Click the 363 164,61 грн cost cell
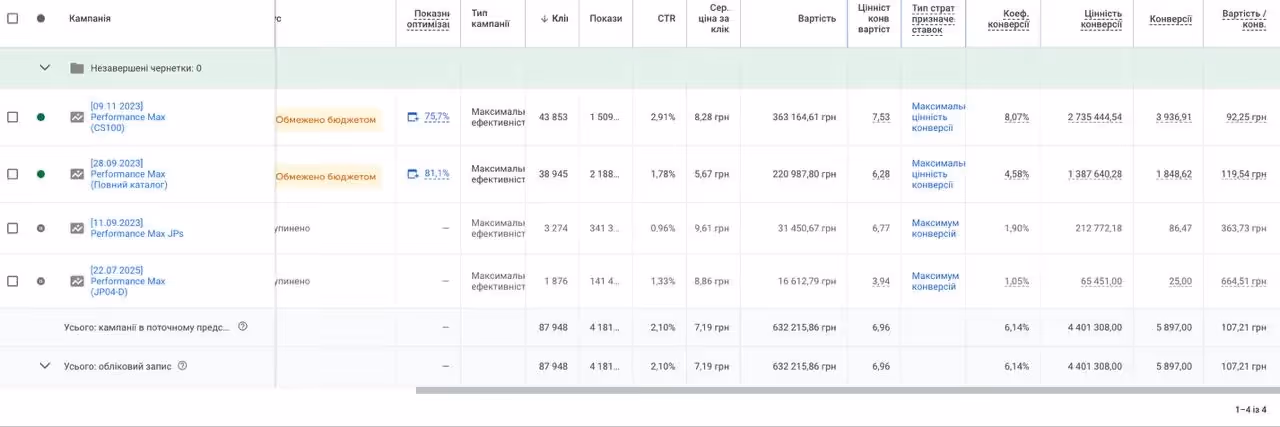The width and height of the screenshot is (1280, 427). coord(804,117)
